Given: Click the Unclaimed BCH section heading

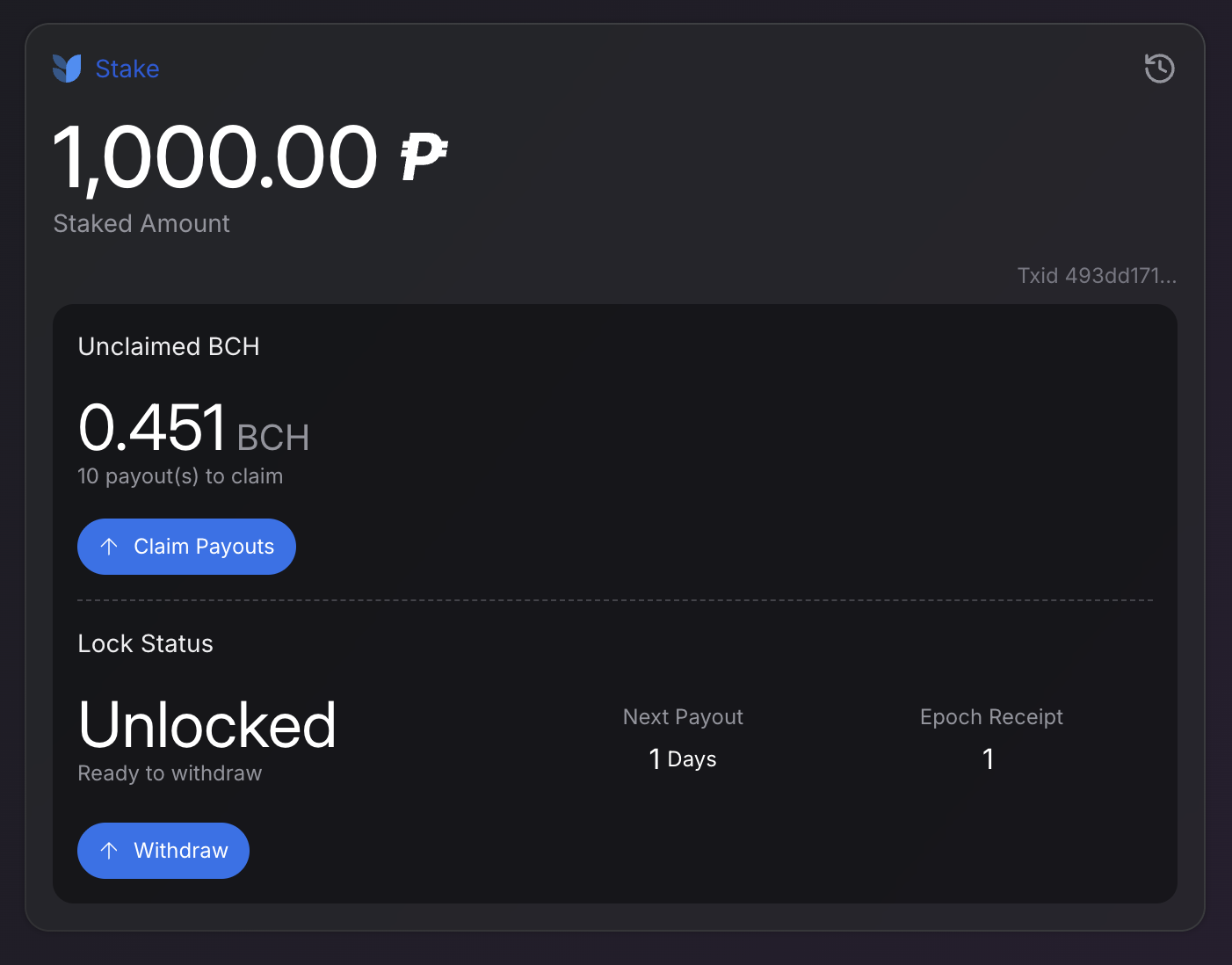Looking at the screenshot, I should tap(168, 345).
